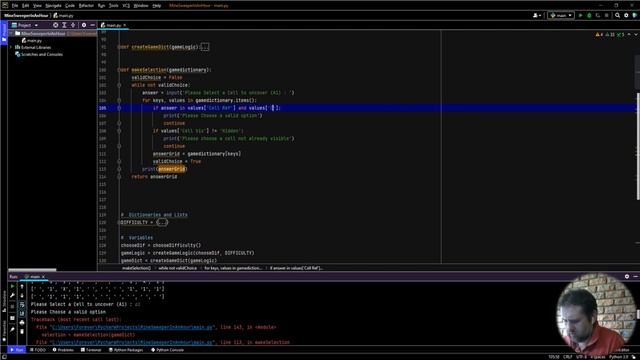Click the wrench icon in Run panel
Image resolution: width=640 pixels, height=360 pixels.
tap(12, 295)
